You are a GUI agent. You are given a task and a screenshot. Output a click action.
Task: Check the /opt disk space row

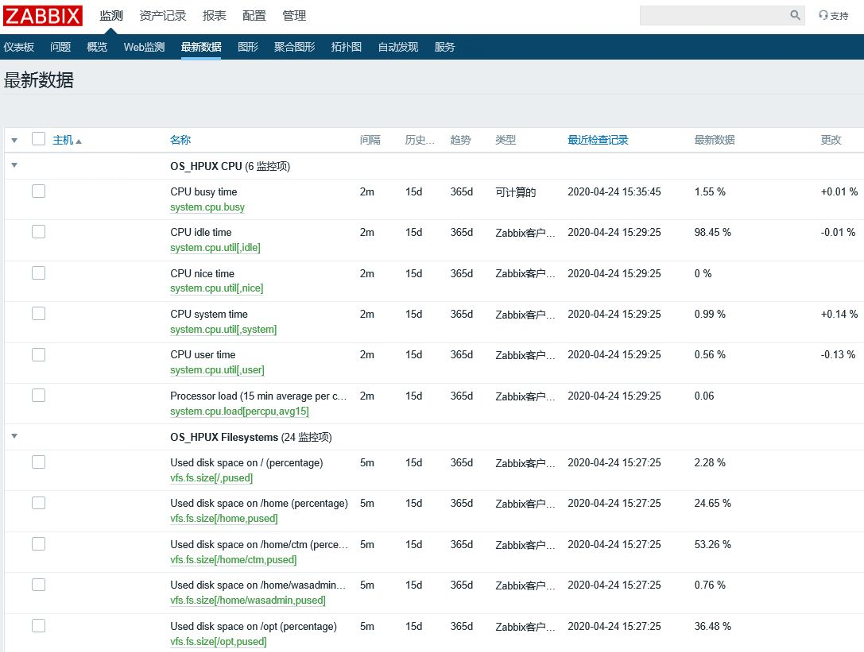(x=39, y=626)
